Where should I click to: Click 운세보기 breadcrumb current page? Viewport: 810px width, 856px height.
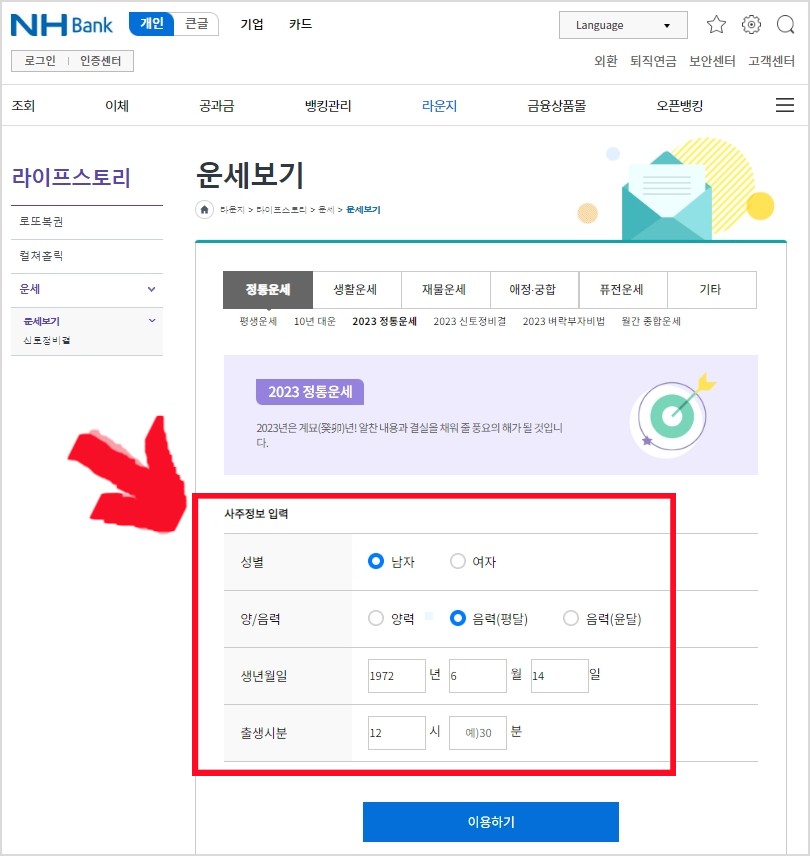coord(363,210)
